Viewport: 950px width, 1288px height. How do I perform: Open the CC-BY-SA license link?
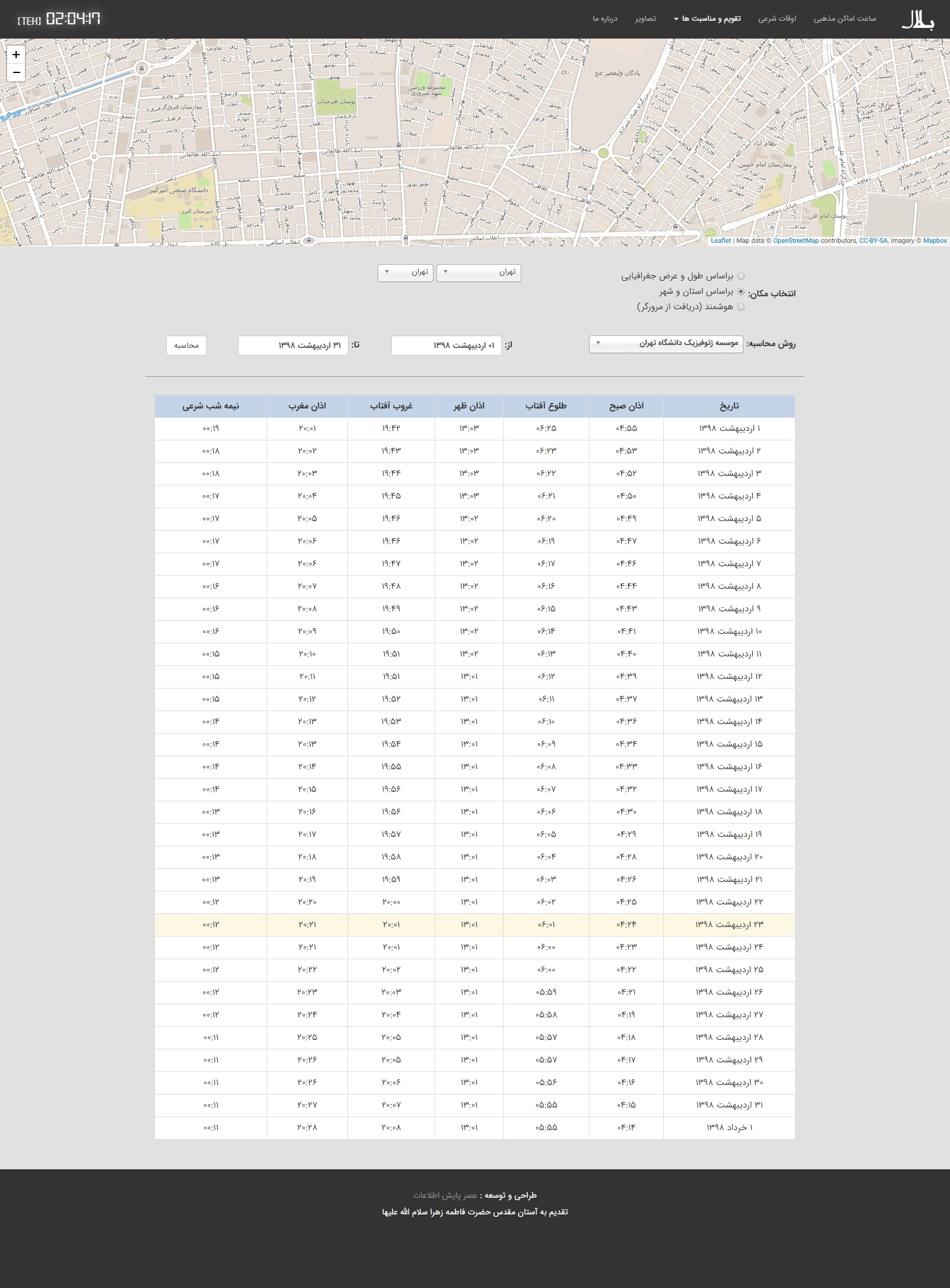click(873, 241)
